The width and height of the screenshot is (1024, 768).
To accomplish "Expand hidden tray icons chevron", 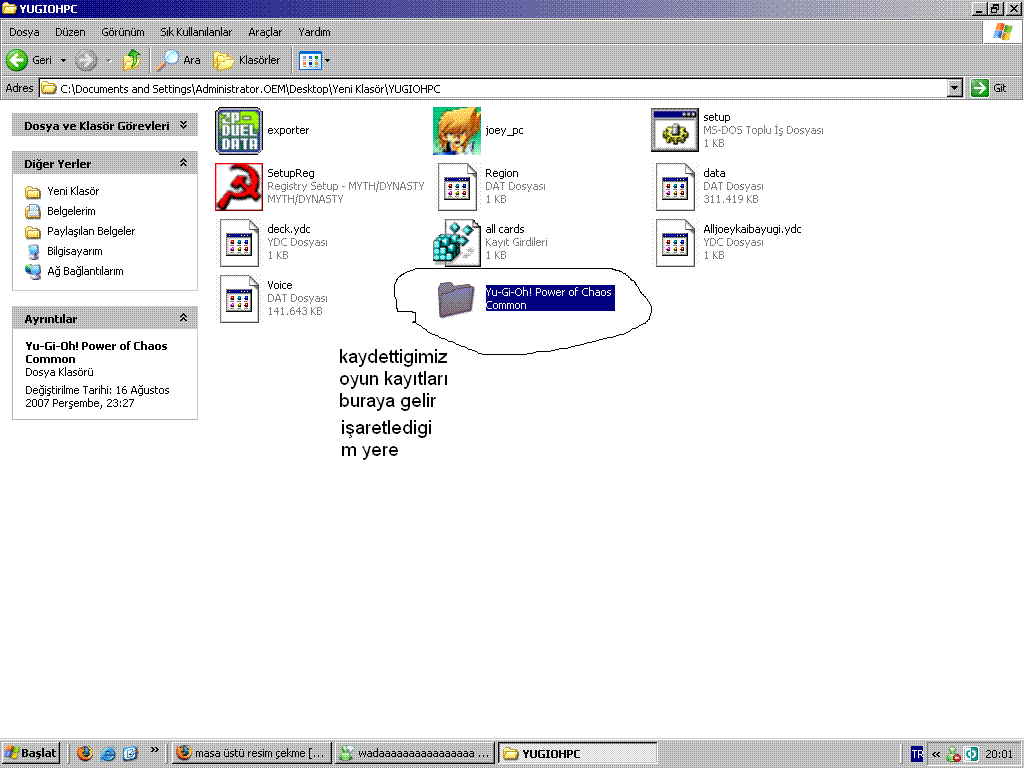I will (x=936, y=754).
